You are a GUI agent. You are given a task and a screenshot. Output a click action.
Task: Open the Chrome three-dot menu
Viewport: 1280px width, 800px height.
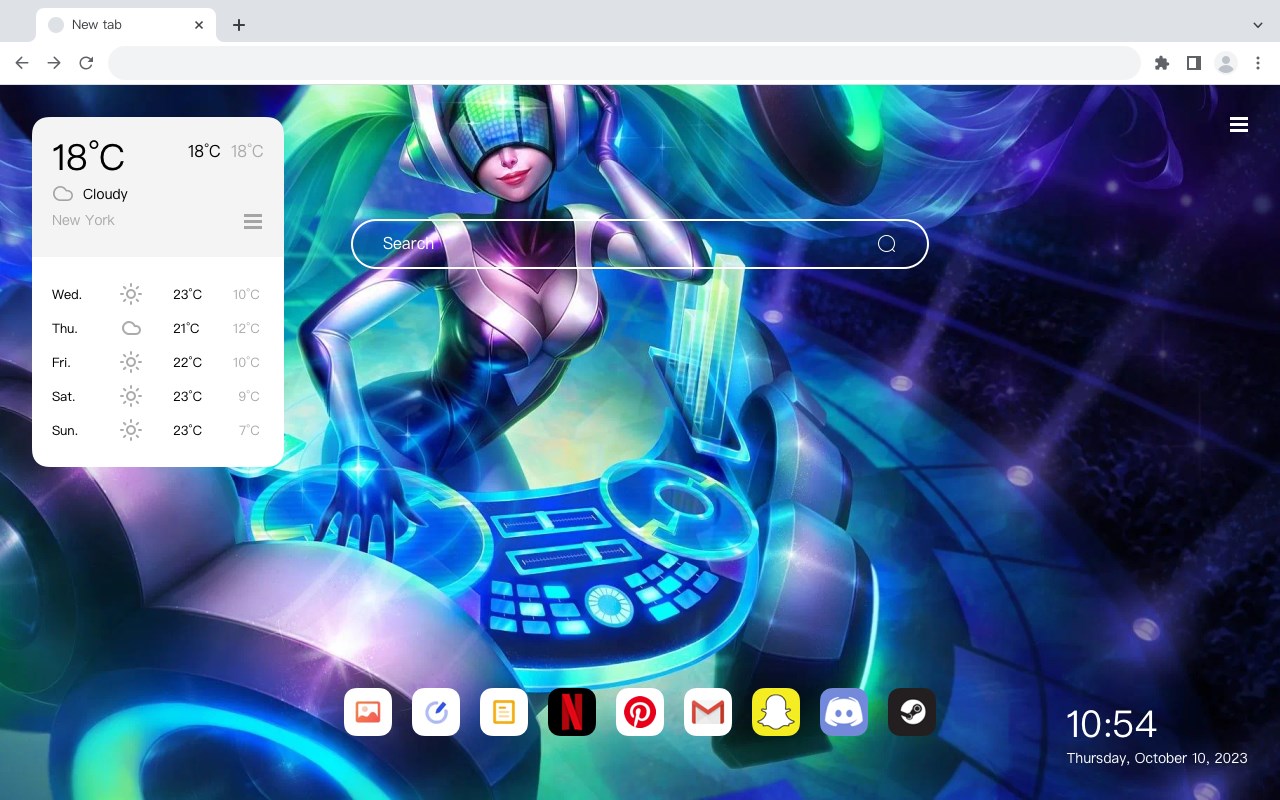coord(1258,63)
